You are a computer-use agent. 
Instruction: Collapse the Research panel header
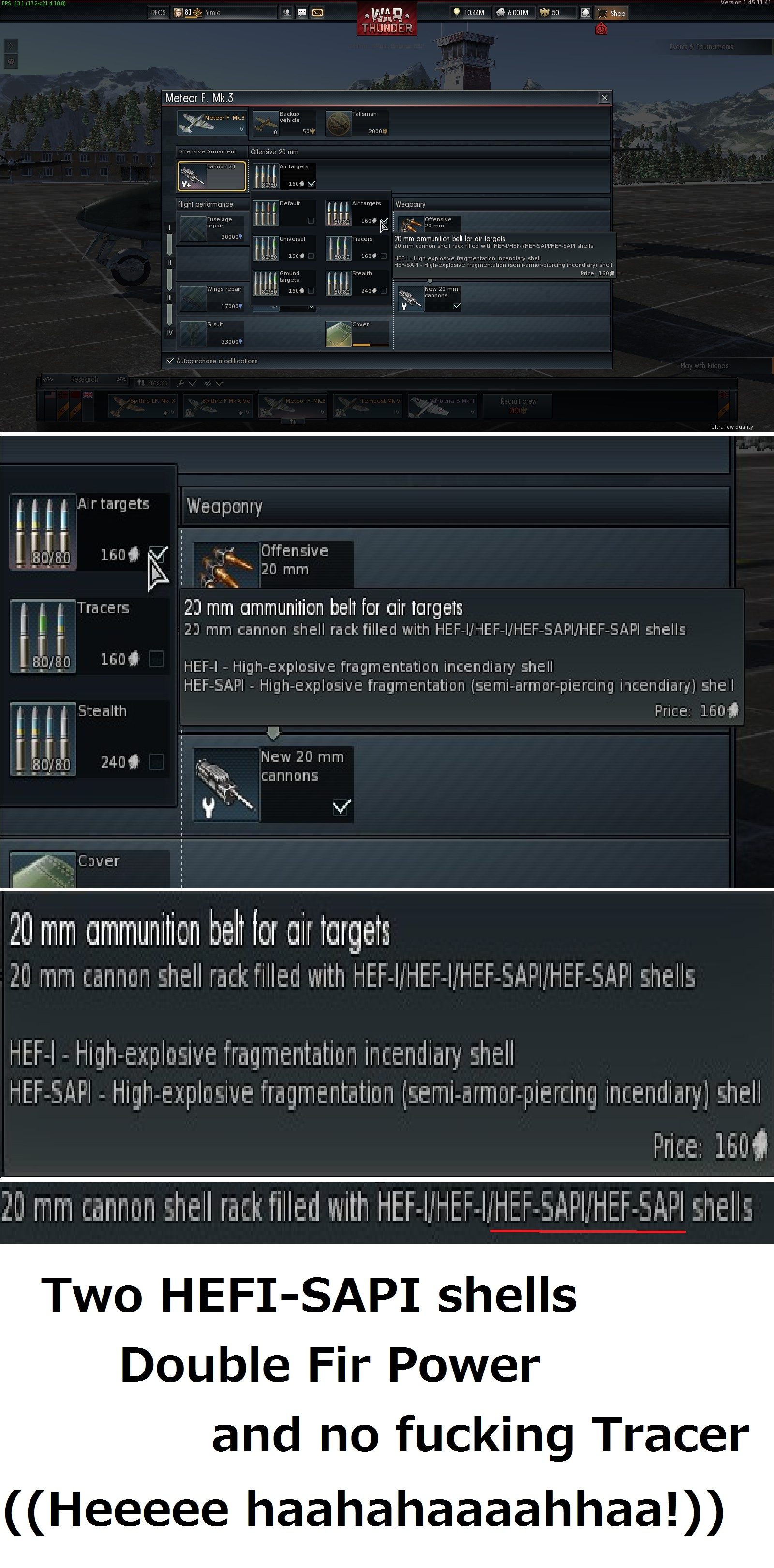click(84, 380)
